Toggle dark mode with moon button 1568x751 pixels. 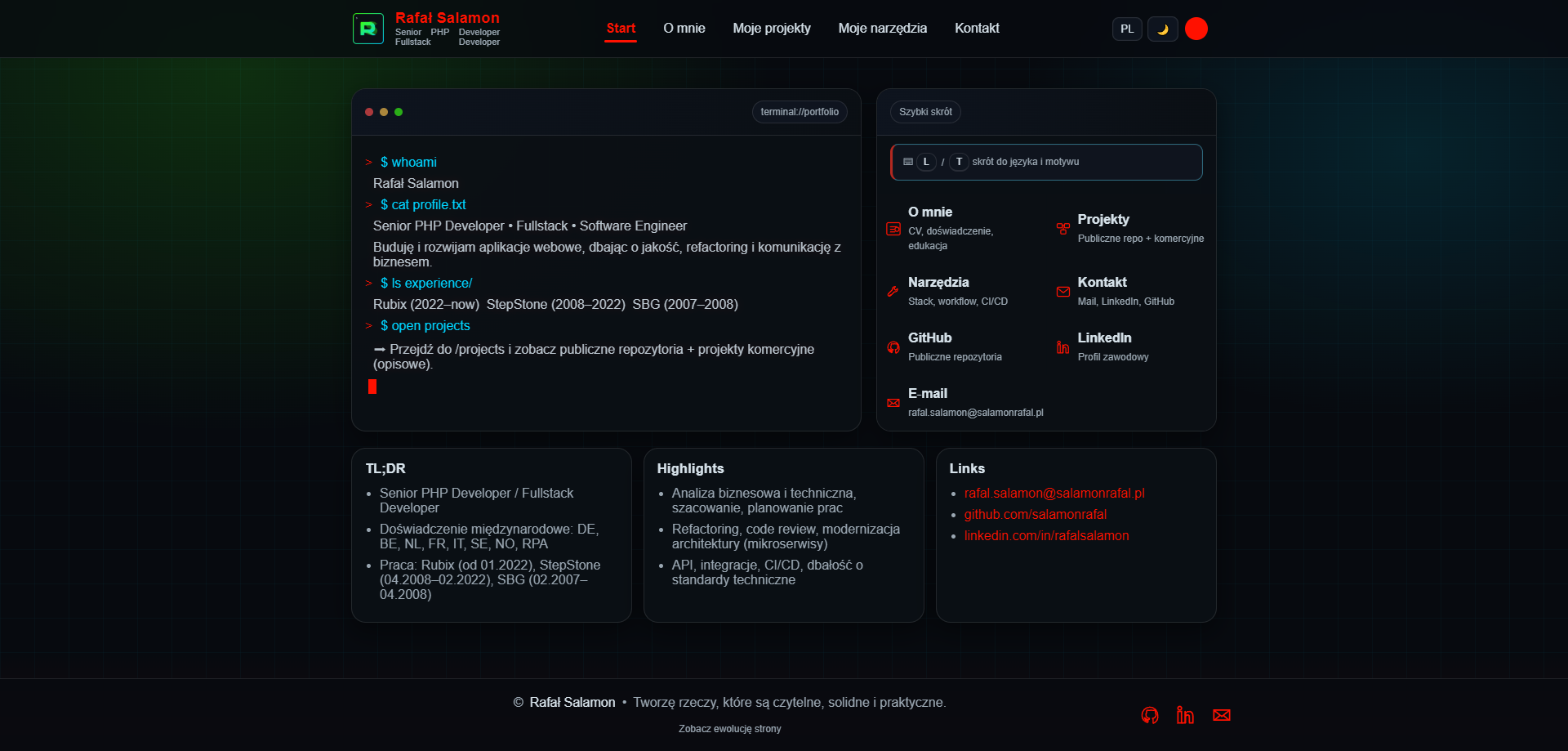(x=1162, y=29)
